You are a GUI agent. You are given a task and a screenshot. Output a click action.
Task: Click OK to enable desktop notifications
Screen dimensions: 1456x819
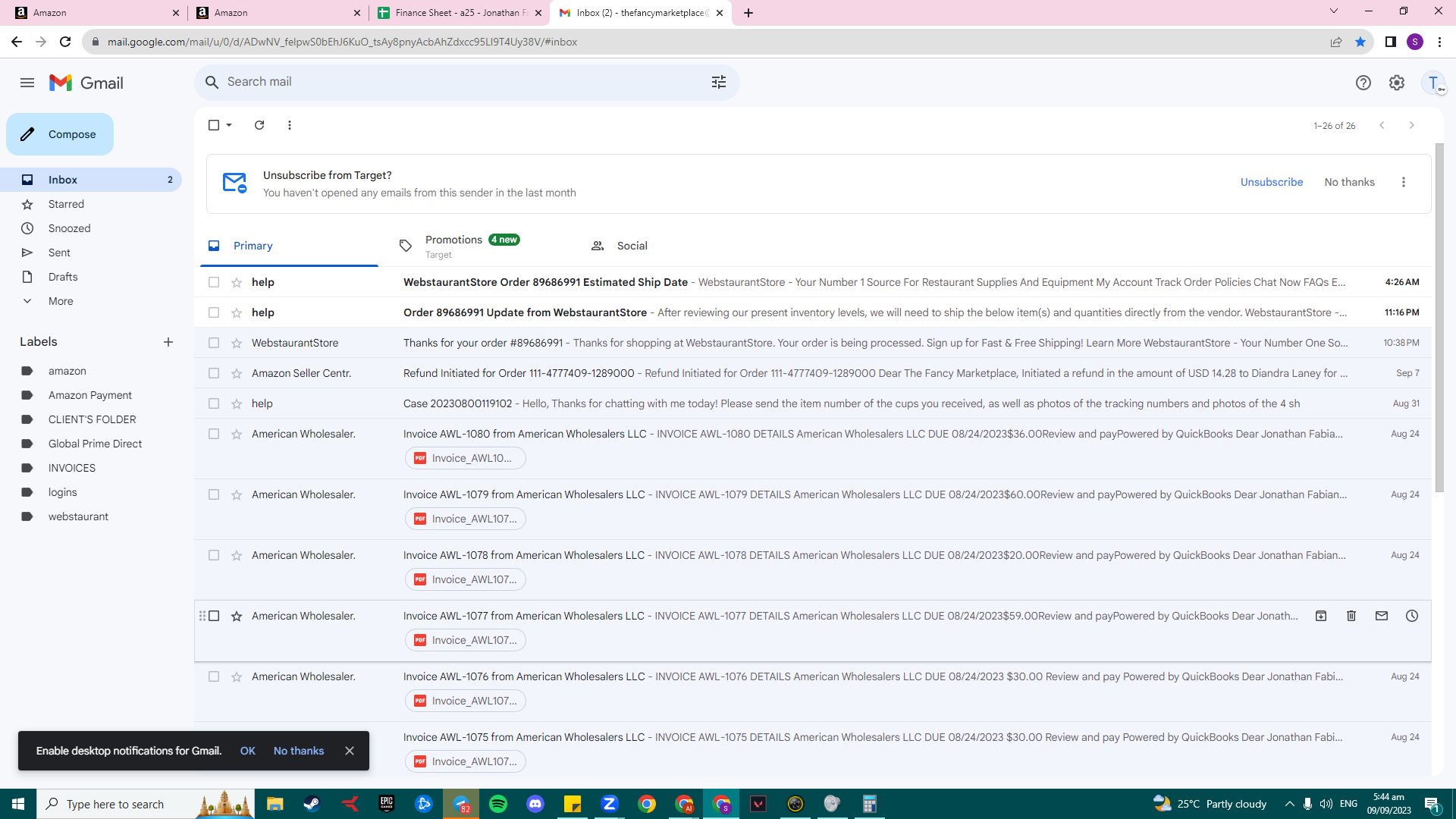click(x=248, y=751)
